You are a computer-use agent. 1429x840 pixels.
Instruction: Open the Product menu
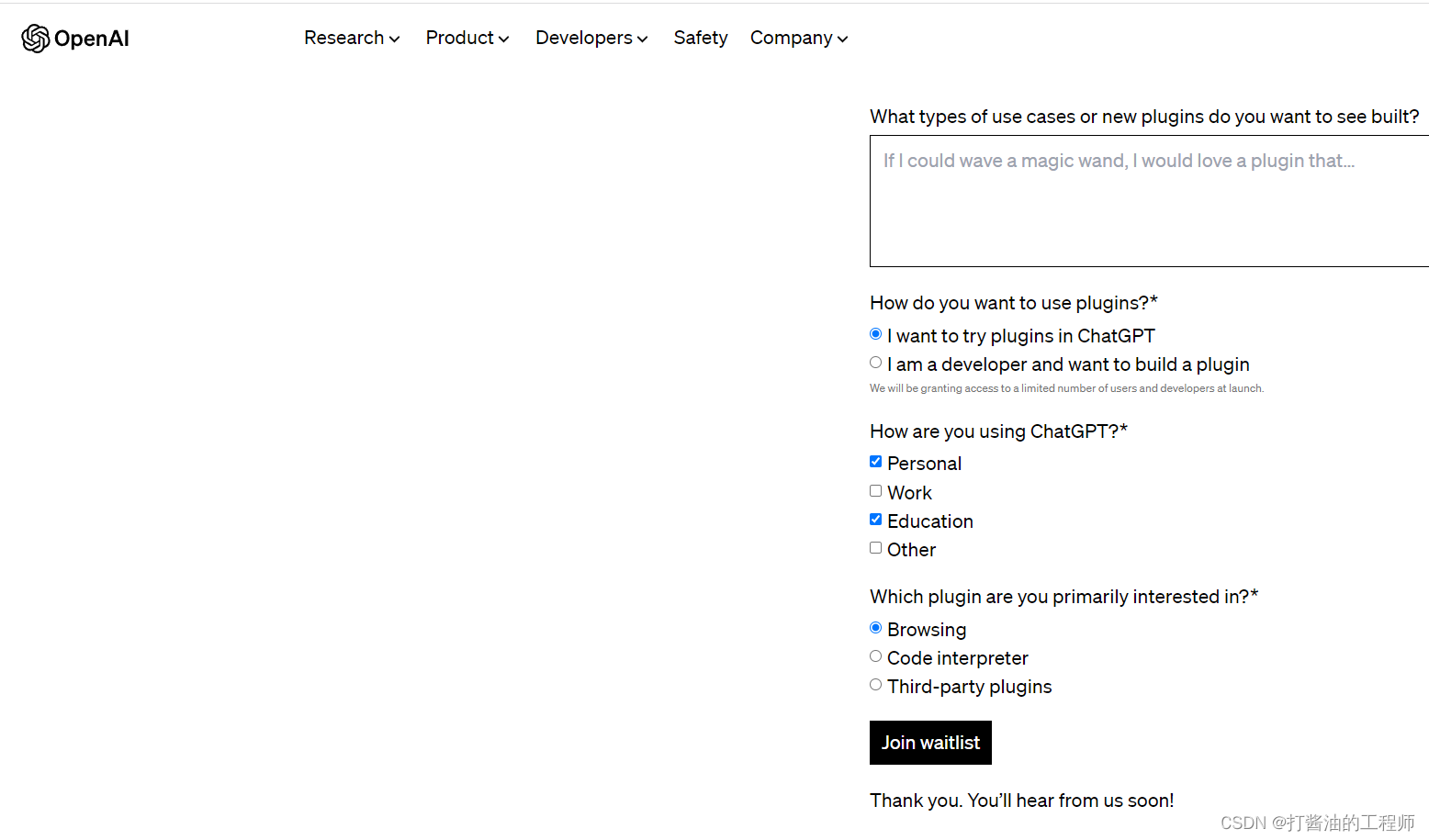467,38
